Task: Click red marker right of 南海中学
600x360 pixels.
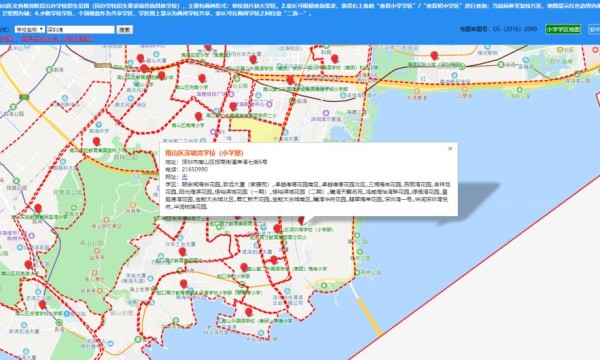Action: click(96, 142)
